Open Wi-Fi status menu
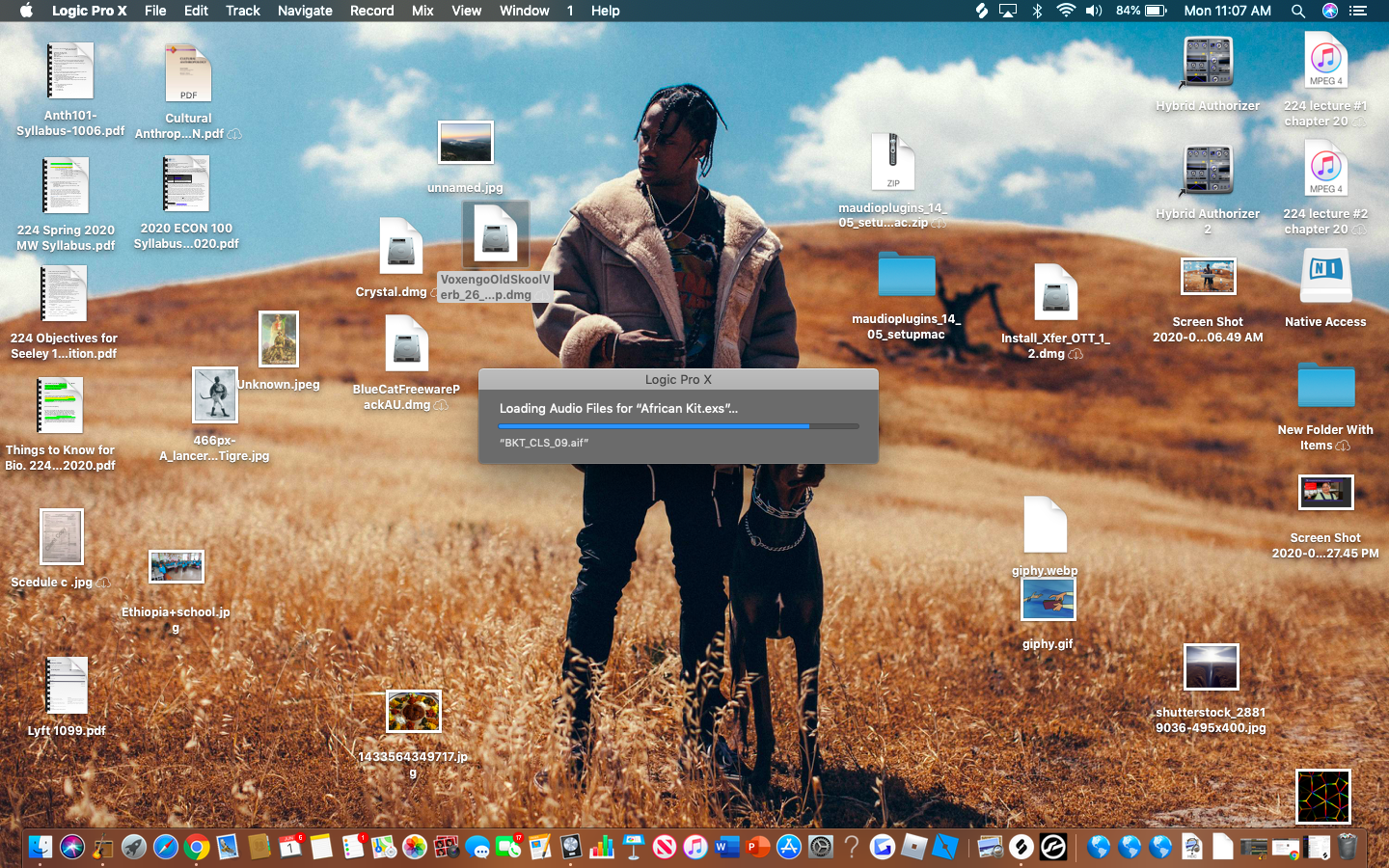1389x868 pixels. 1066,11
